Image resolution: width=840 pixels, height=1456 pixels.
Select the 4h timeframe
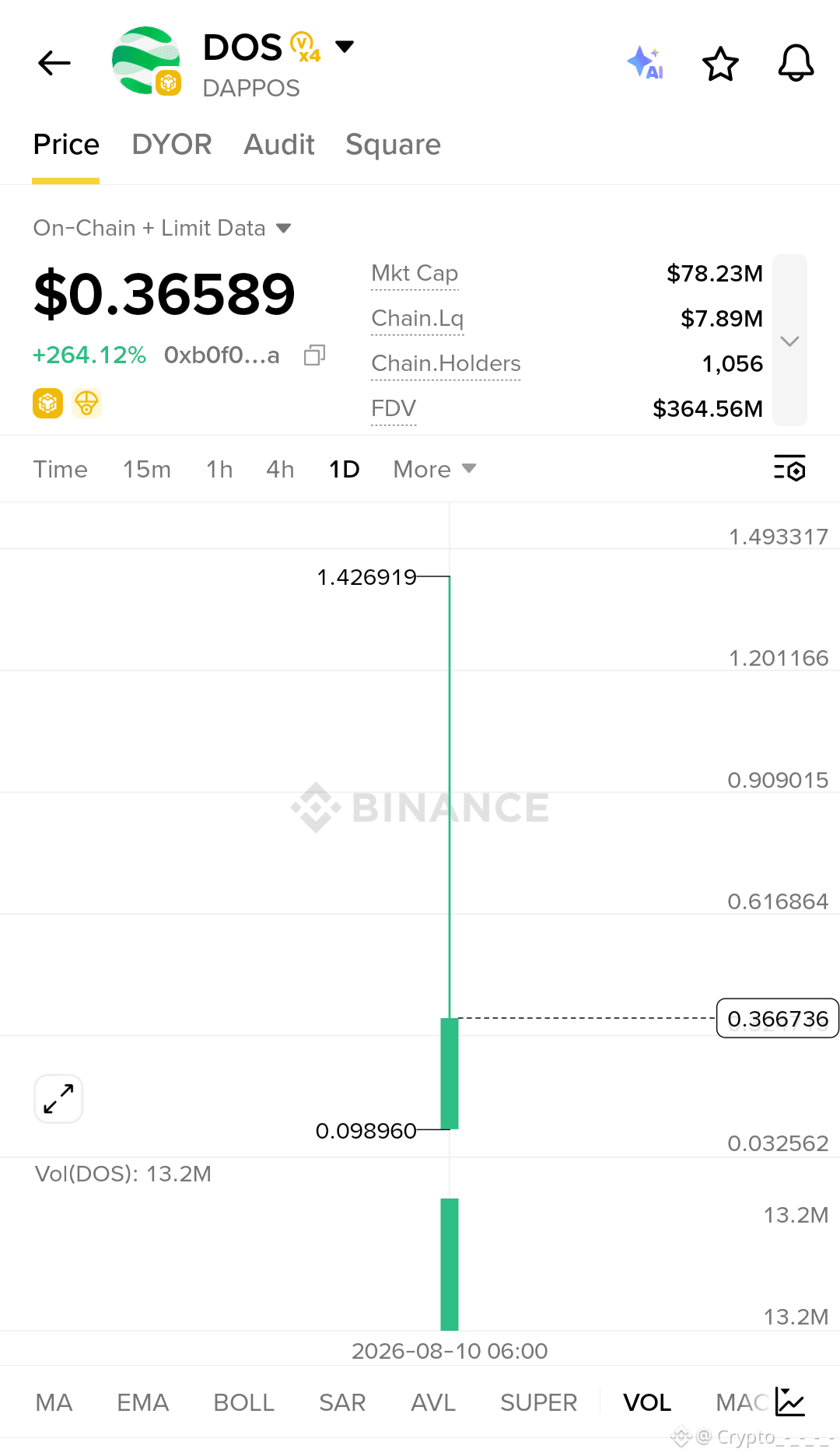pos(280,469)
